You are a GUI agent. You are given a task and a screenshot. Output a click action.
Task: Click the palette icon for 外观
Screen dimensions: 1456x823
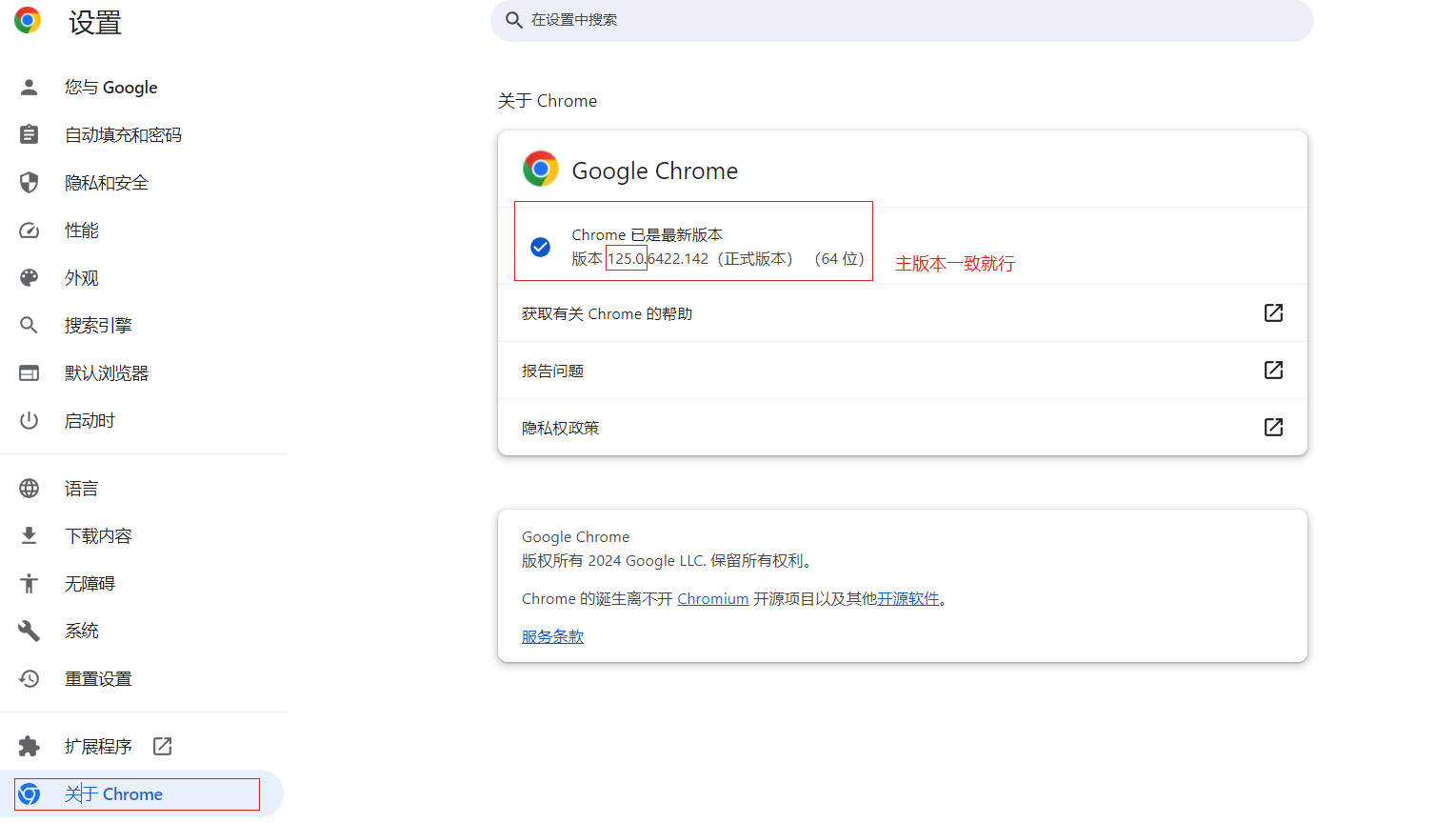coord(30,278)
